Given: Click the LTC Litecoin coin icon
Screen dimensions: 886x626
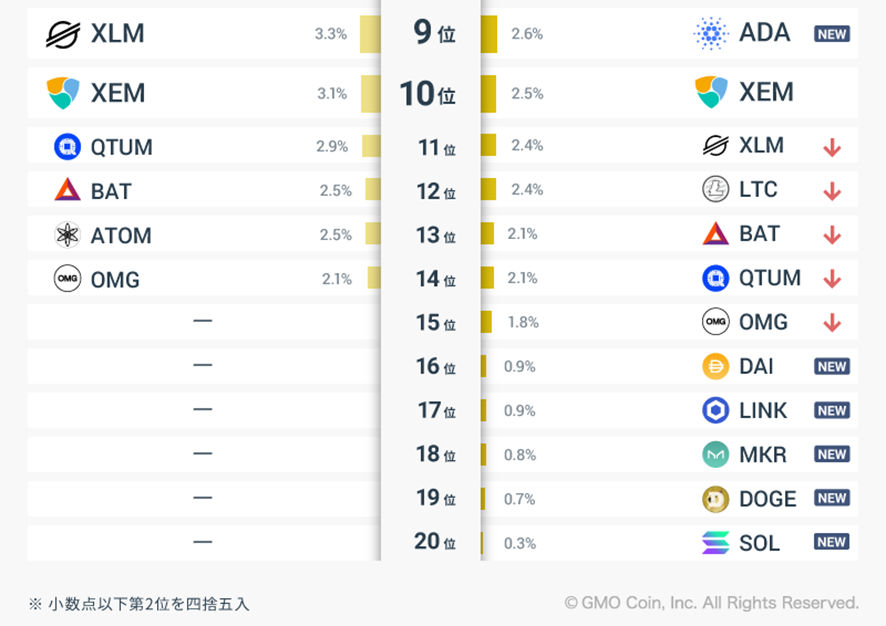Looking at the screenshot, I should (715, 189).
